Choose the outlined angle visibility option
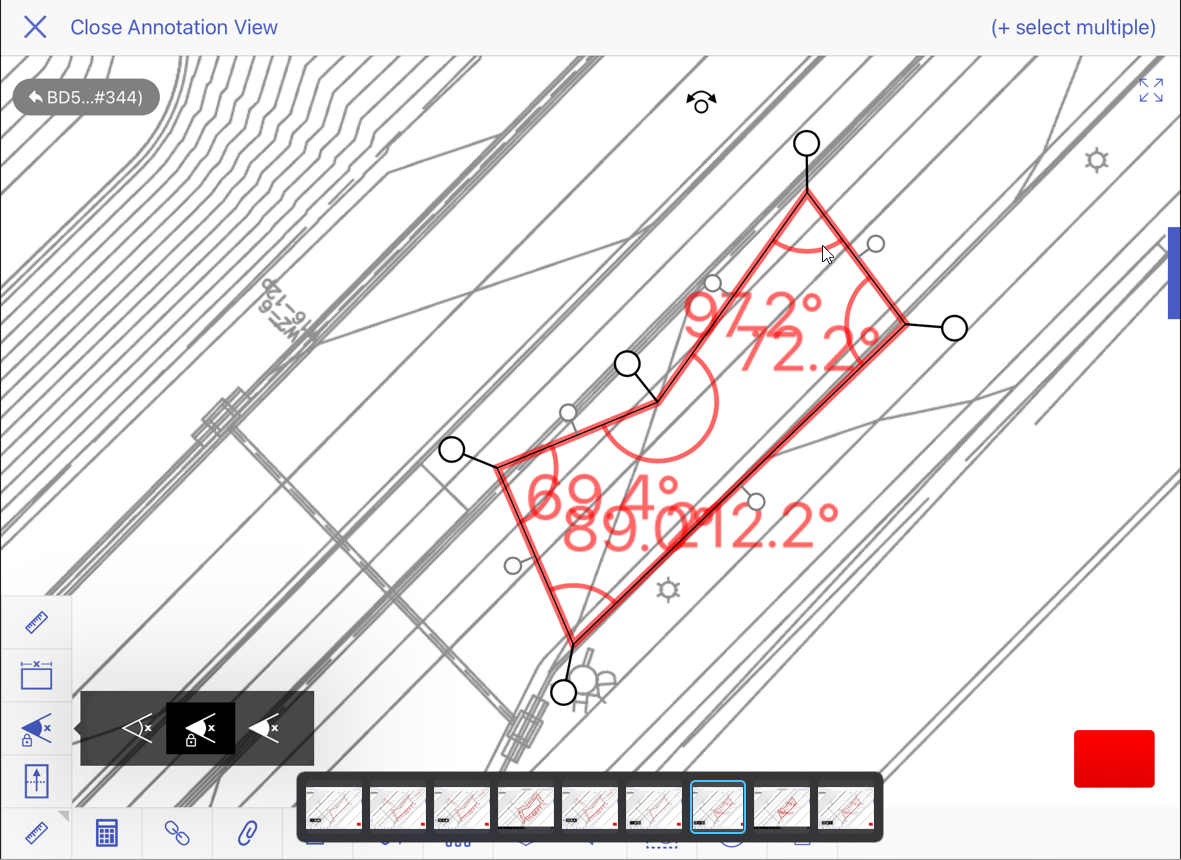Screen dimensions: 1181x860 point(137,728)
